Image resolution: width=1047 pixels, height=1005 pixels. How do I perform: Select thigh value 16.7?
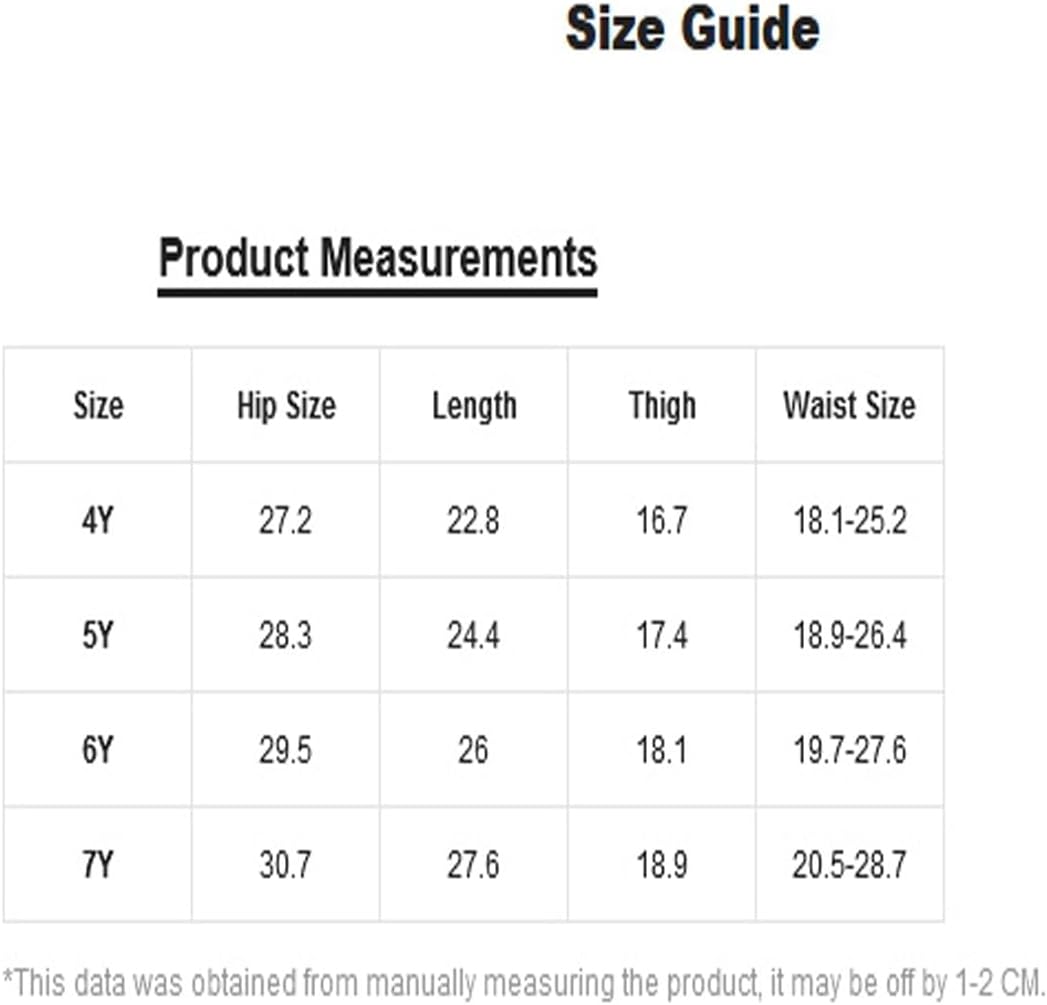662,520
